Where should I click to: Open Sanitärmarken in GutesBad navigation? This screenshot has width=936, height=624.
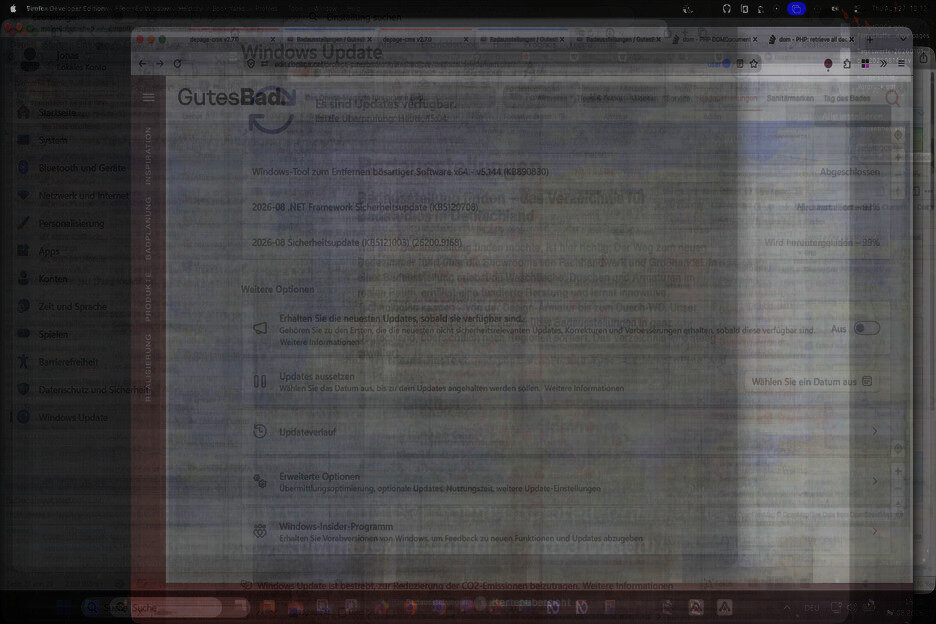click(790, 99)
